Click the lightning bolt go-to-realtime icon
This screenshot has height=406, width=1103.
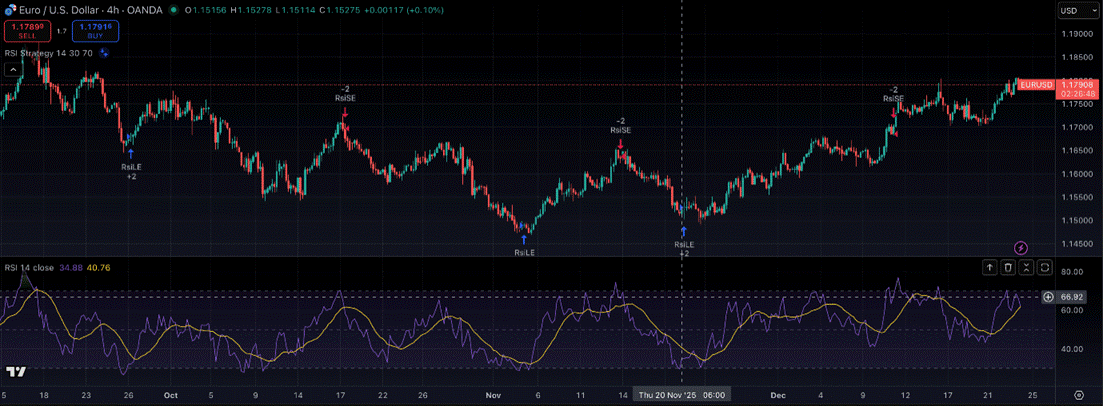pos(1020,247)
